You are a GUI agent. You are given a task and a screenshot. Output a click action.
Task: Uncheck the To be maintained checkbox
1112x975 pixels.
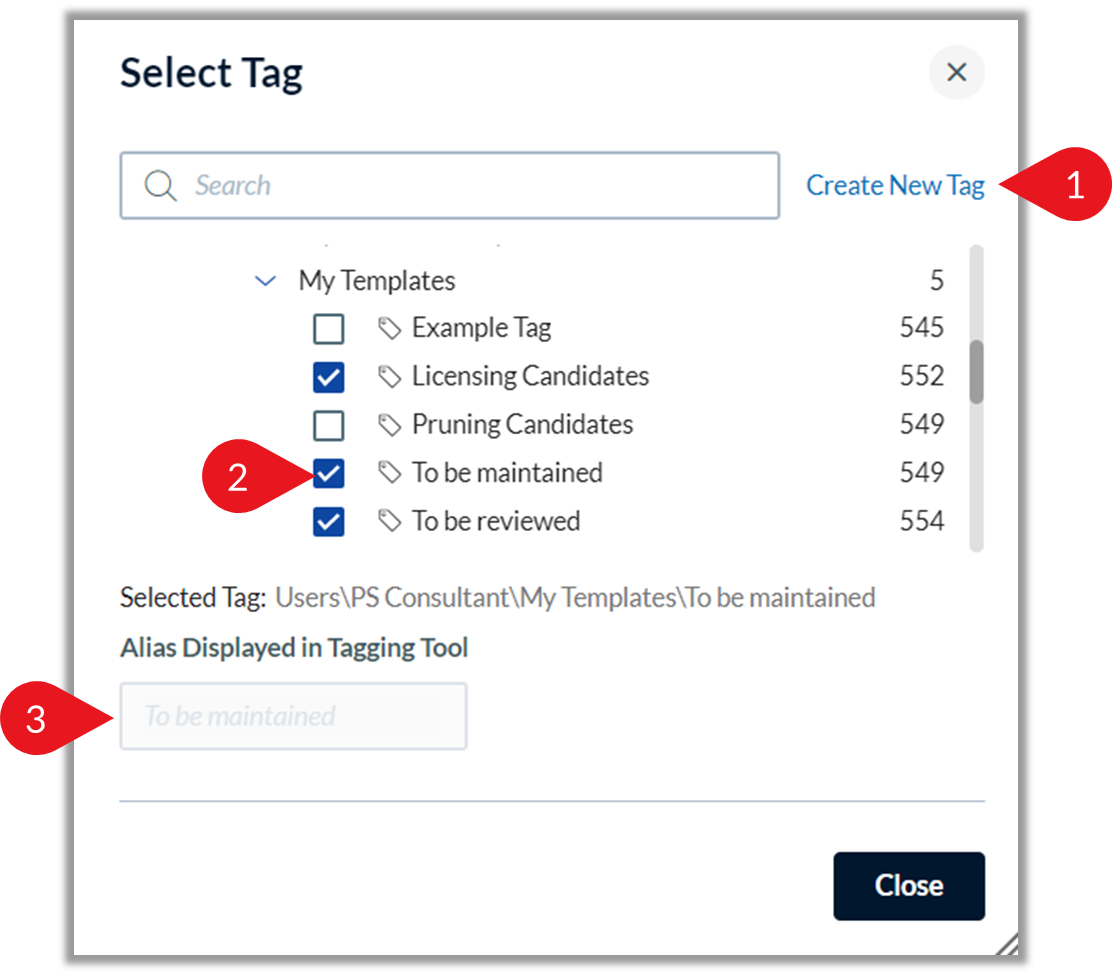pyautogui.click(x=329, y=474)
